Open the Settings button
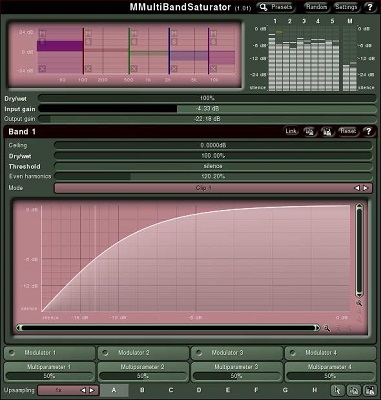381x400 pixels. point(346,7)
